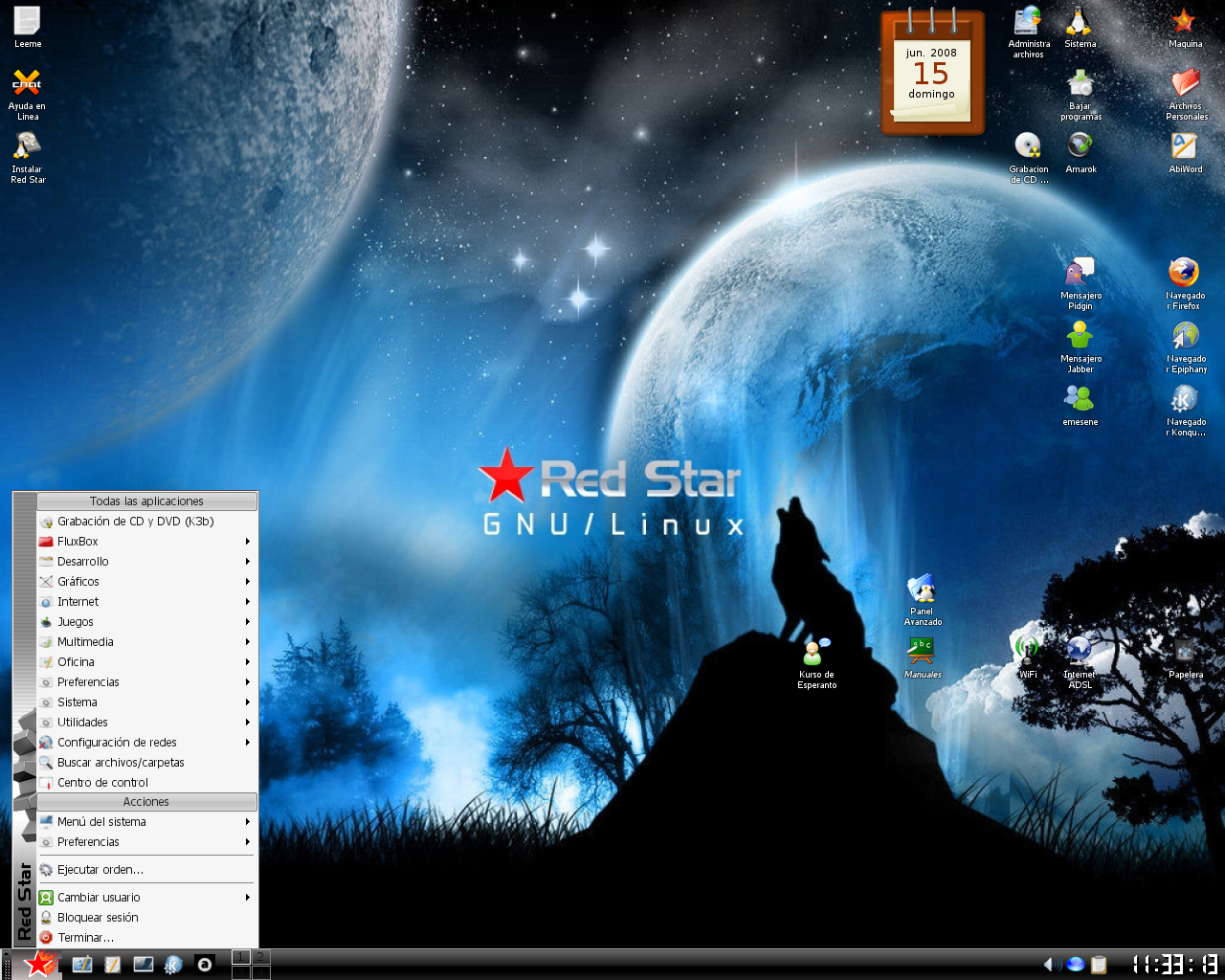Screen dimensions: 1225x980
Task: Expand the Desarrollo submenu
Action: tap(146, 562)
